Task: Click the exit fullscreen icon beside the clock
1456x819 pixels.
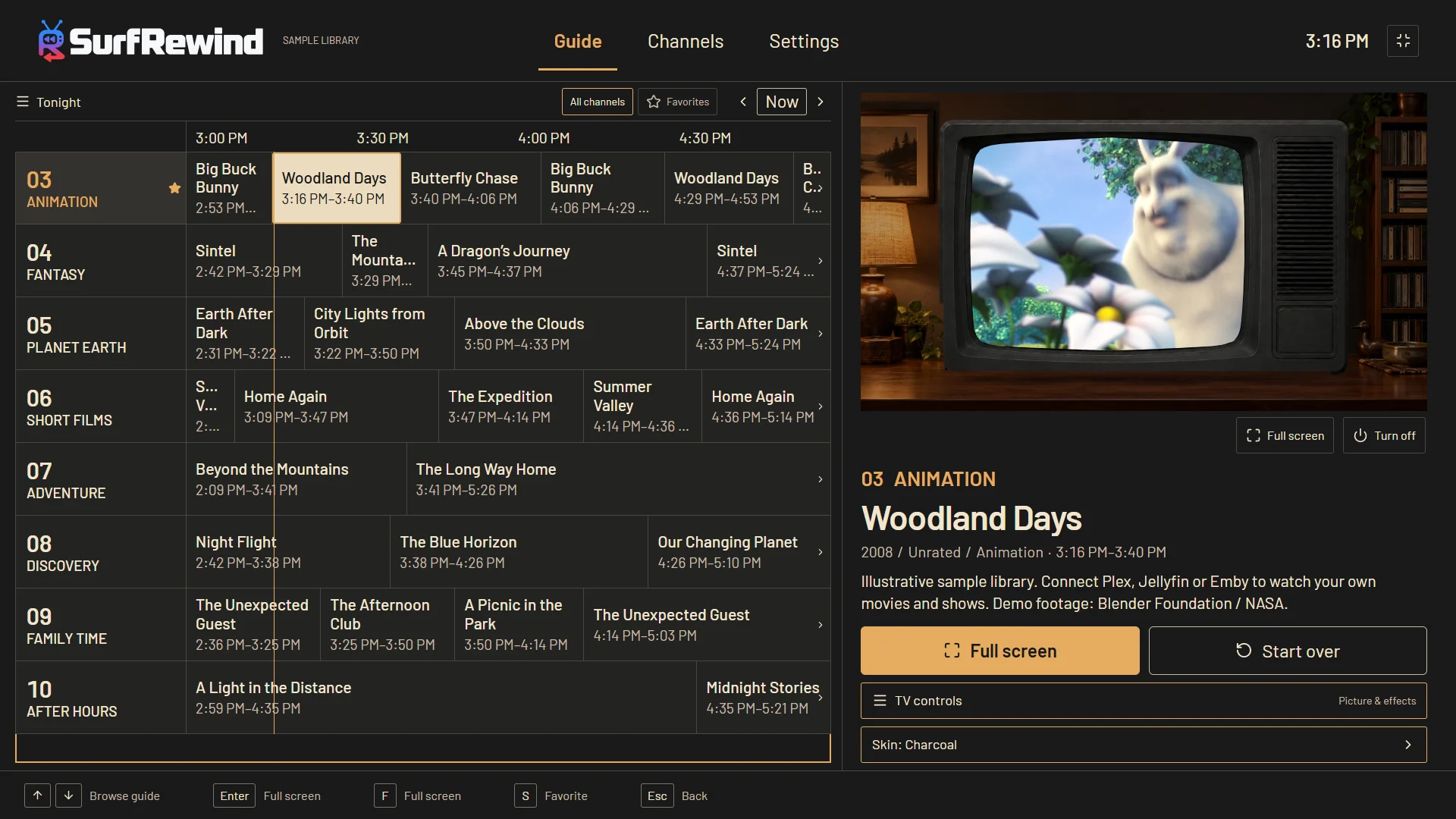Action: coord(1403,41)
